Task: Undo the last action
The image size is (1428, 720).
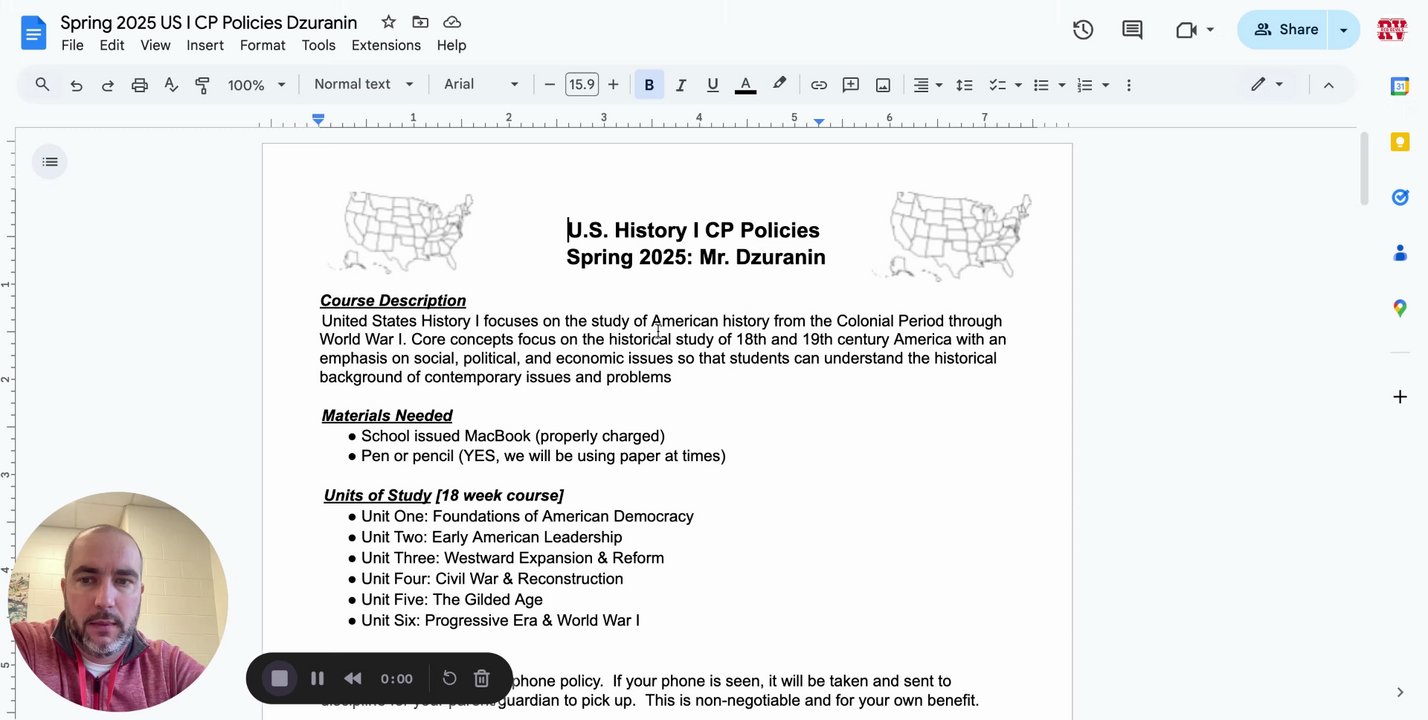Action: pos(76,85)
